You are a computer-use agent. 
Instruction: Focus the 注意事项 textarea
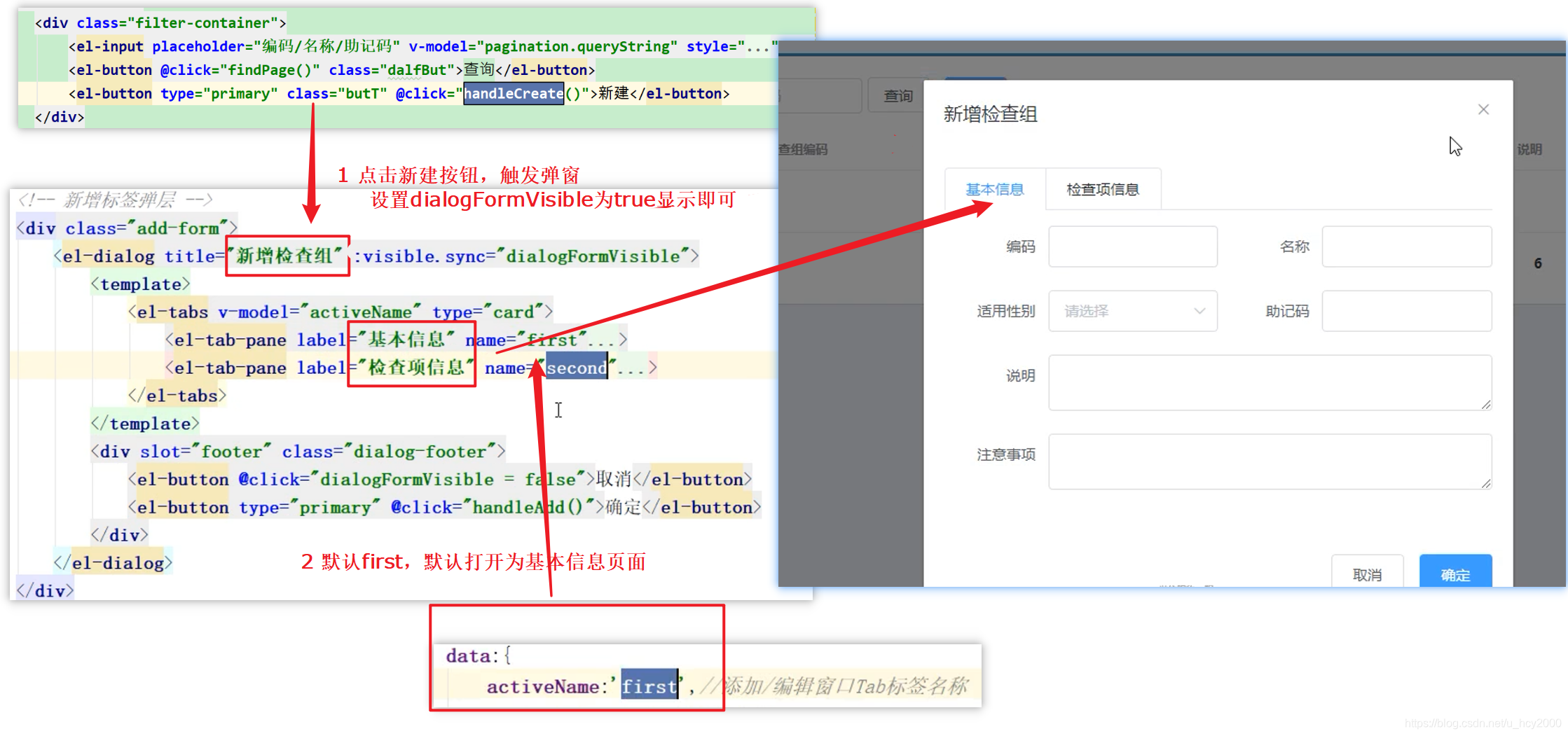pos(1270,461)
